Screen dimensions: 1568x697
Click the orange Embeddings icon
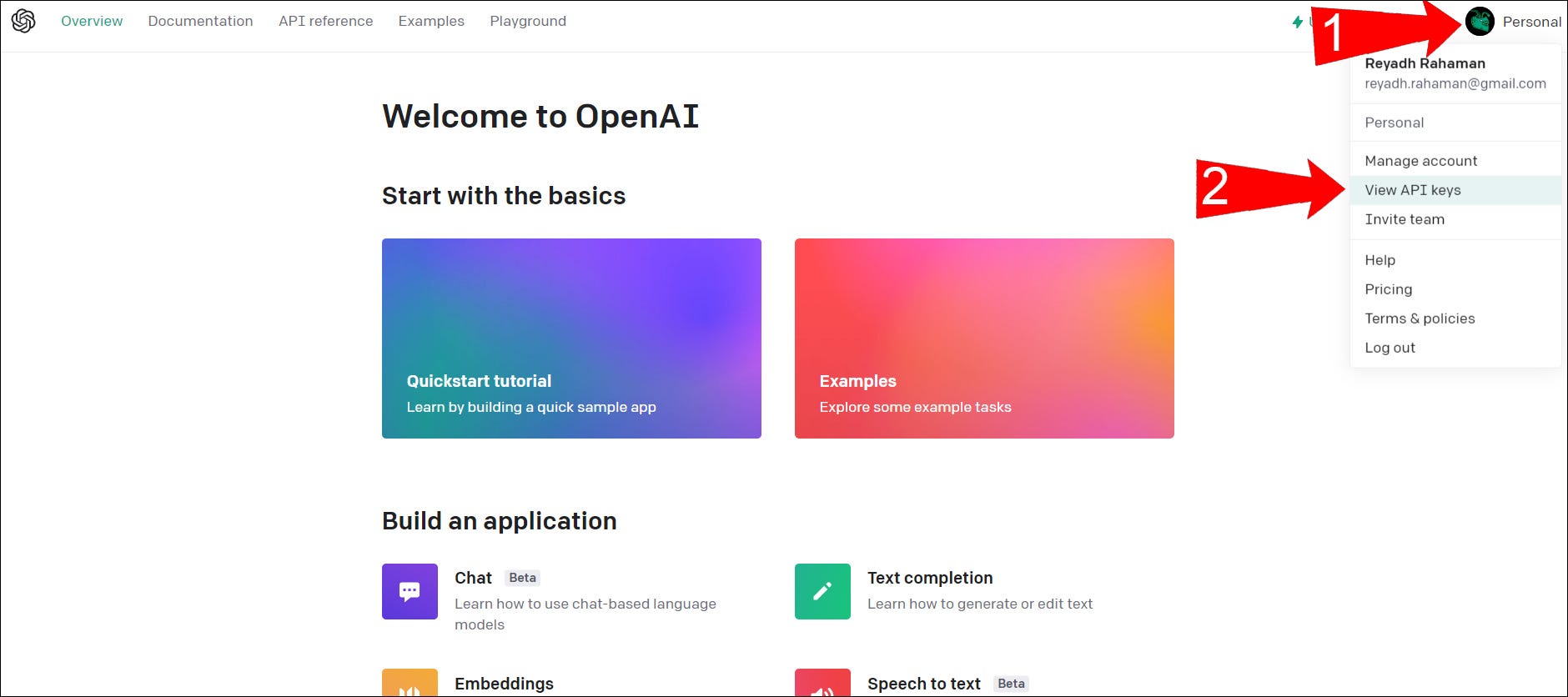[410, 684]
